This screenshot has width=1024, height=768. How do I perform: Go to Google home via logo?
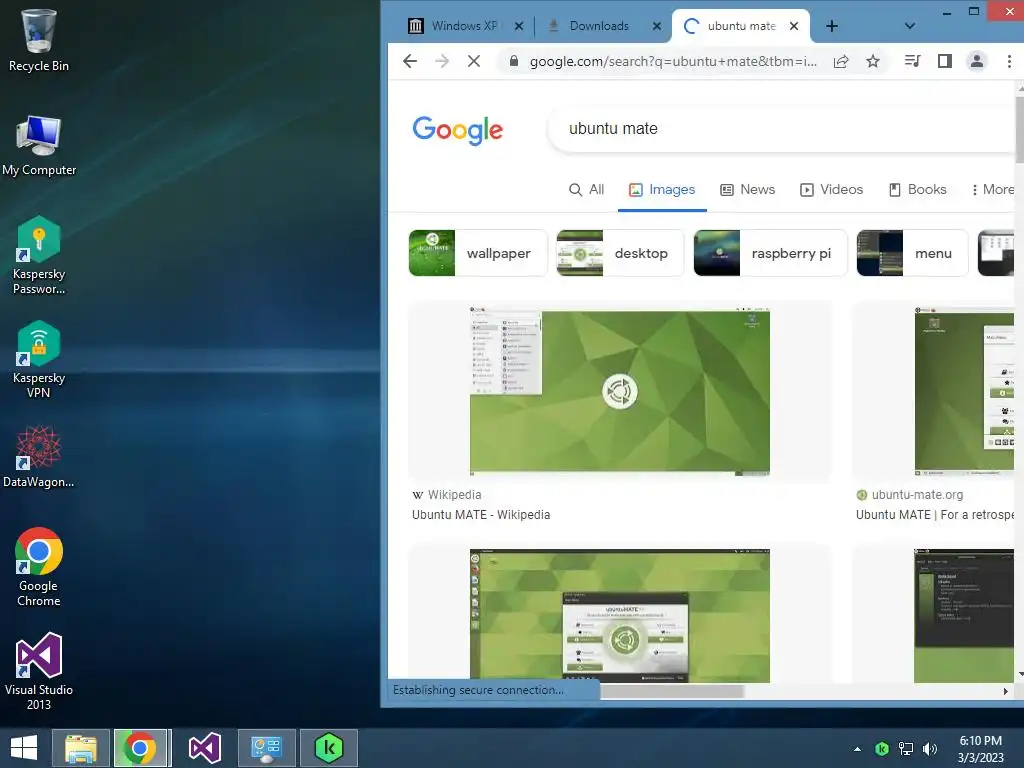(457, 130)
